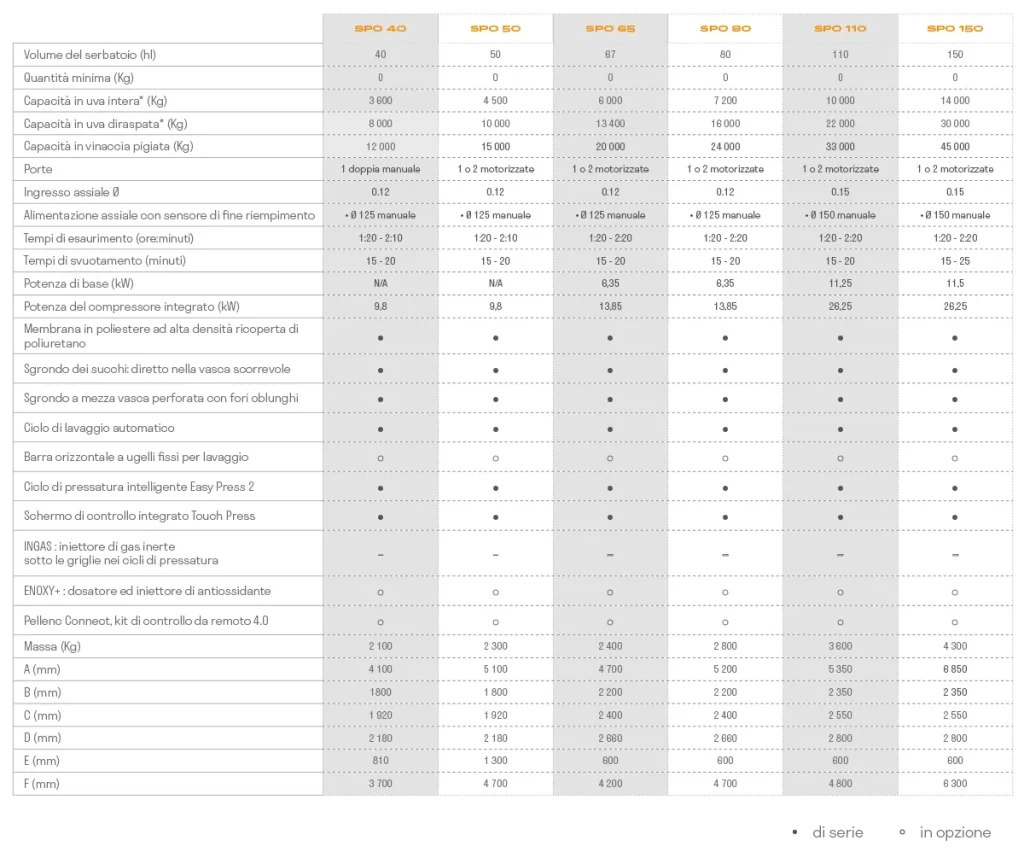Click F (mm) value '4 200' for SPO 65
This screenshot has width=1024, height=858.
coord(610,784)
